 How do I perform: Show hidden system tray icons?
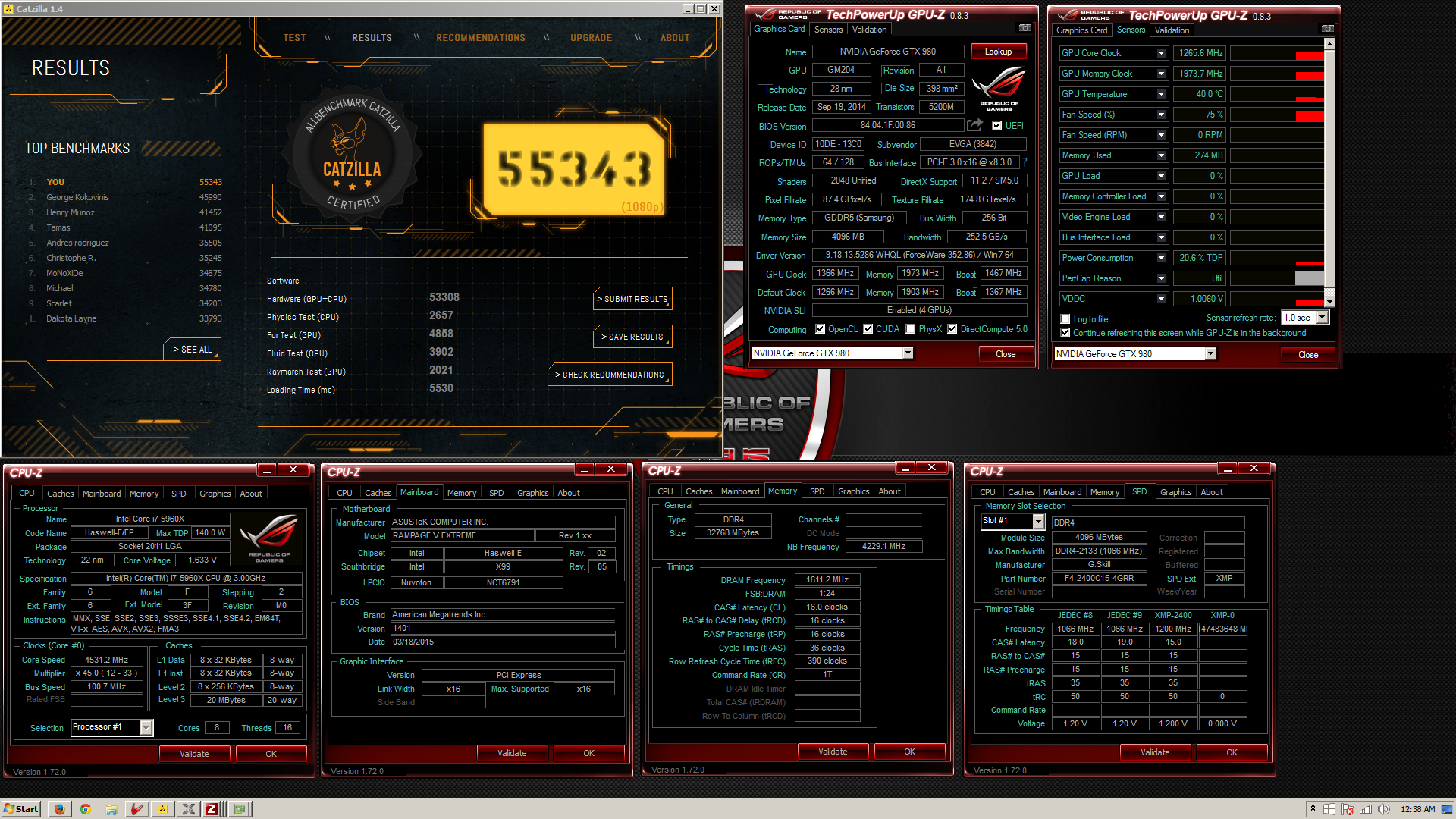(x=1313, y=809)
